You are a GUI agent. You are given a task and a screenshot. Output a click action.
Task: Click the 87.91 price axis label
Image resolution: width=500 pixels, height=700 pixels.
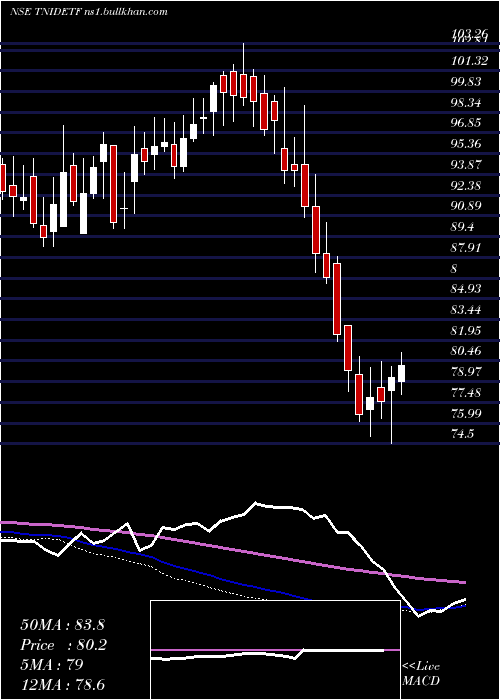[466, 247]
